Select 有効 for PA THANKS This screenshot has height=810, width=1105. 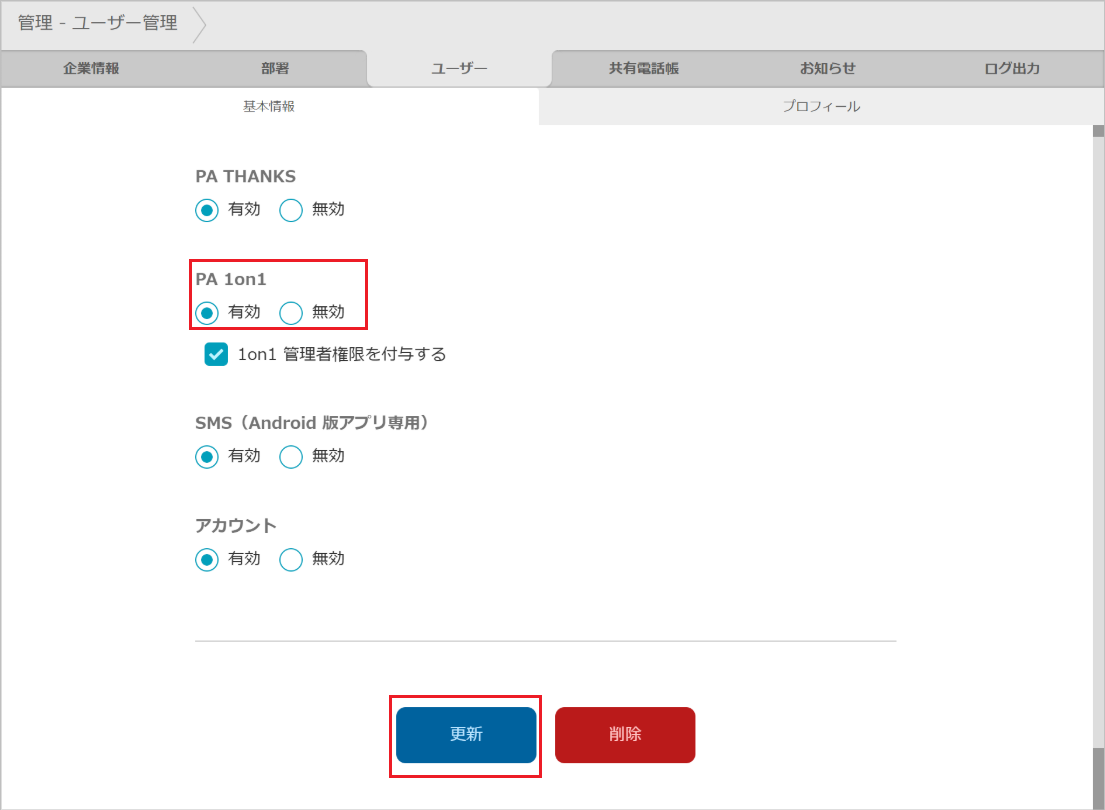coord(206,210)
